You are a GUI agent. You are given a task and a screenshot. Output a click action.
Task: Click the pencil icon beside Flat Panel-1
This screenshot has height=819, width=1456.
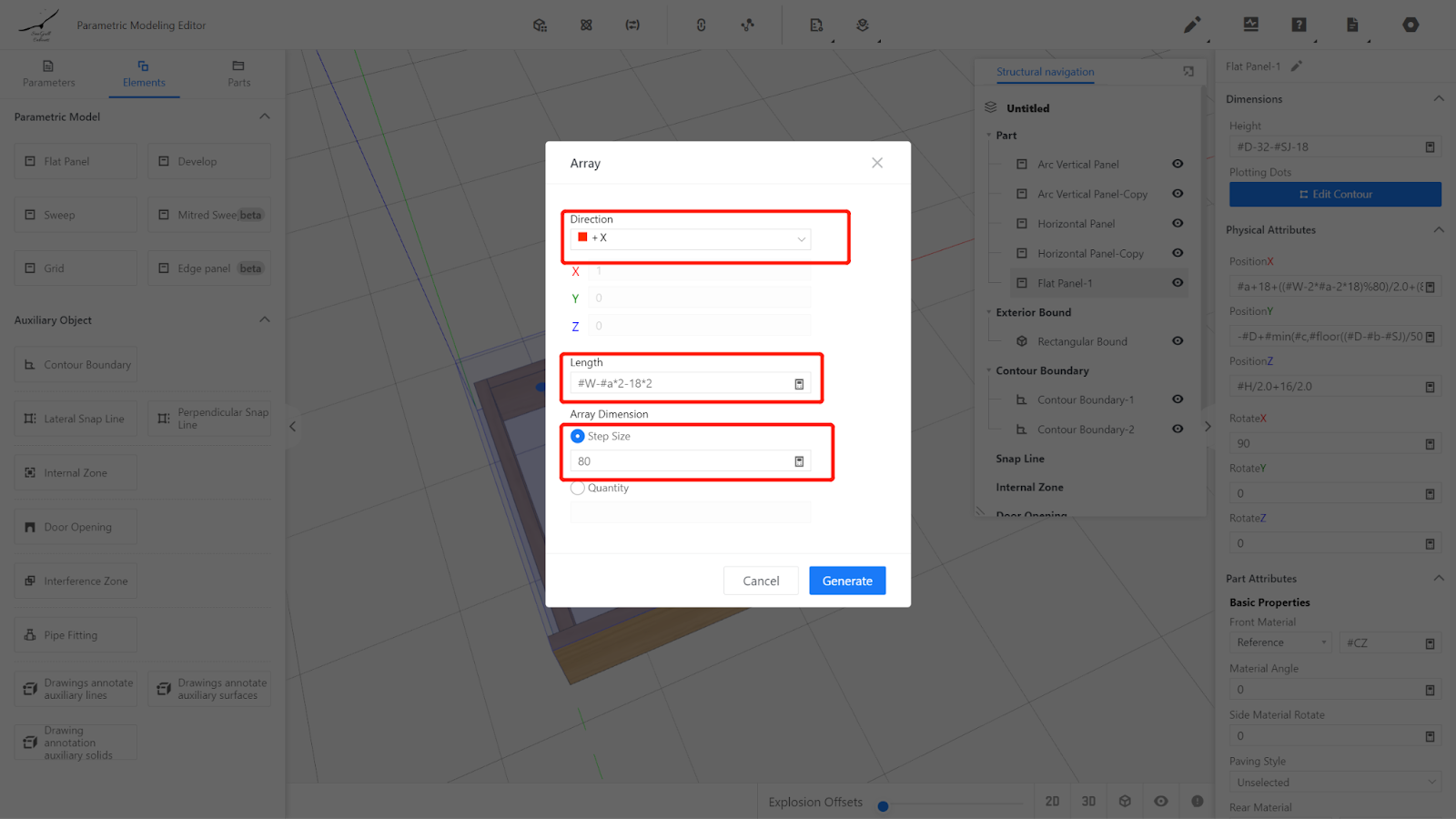(1297, 66)
